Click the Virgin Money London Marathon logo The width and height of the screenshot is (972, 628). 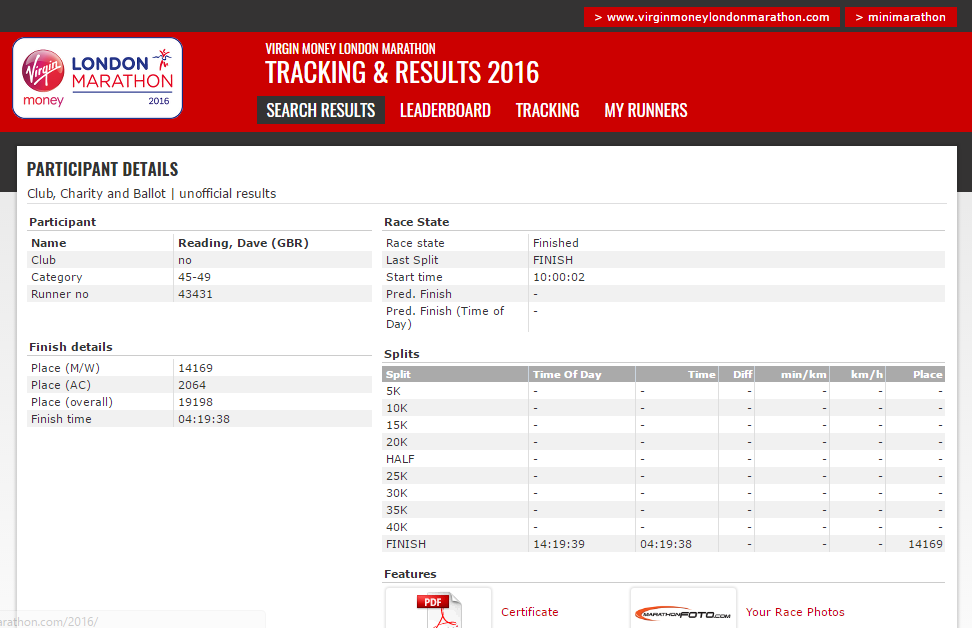(98, 78)
